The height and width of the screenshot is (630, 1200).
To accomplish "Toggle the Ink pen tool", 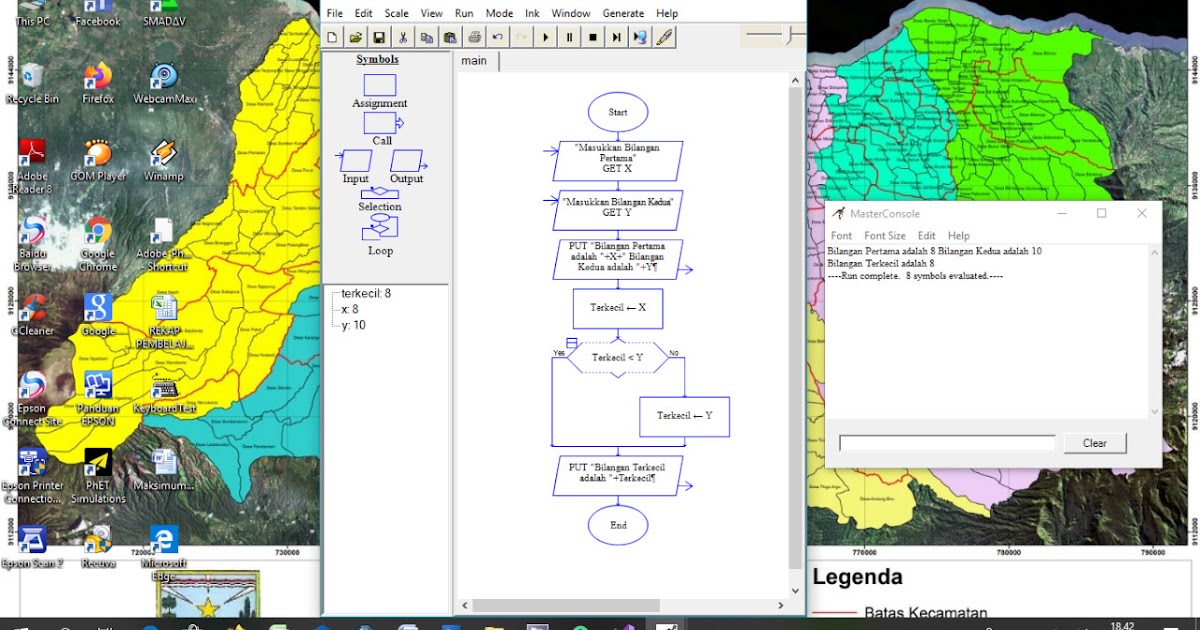I will pos(664,37).
